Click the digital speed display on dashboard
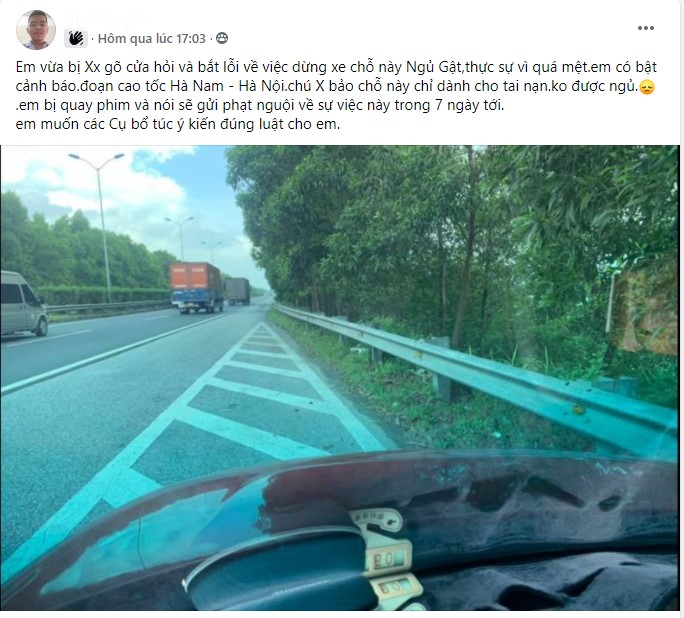The height and width of the screenshot is (618, 684). tap(390, 559)
